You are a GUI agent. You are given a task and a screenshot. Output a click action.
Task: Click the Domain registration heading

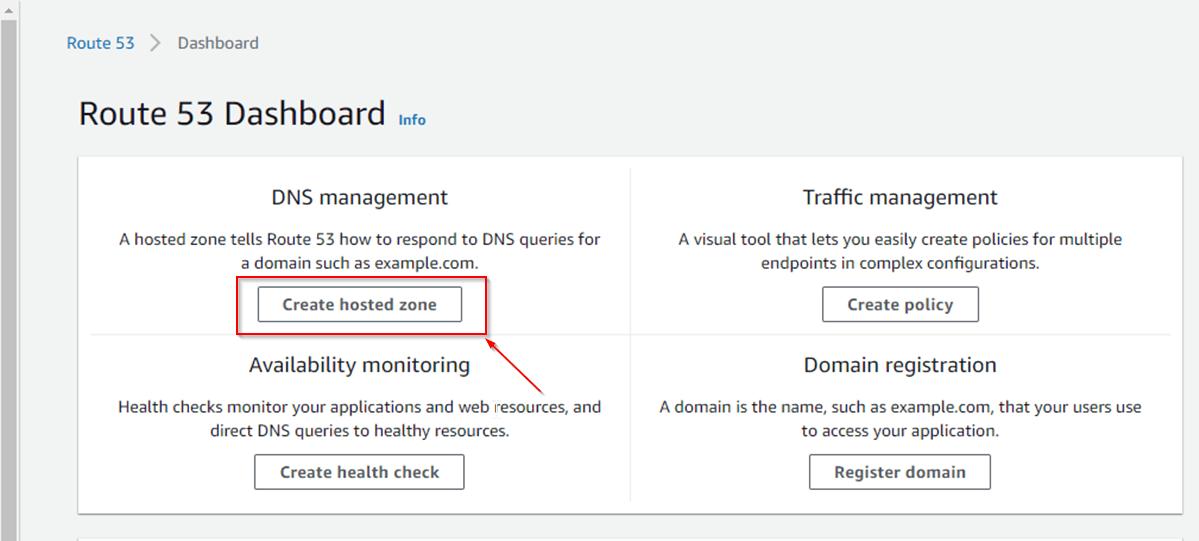coord(900,365)
